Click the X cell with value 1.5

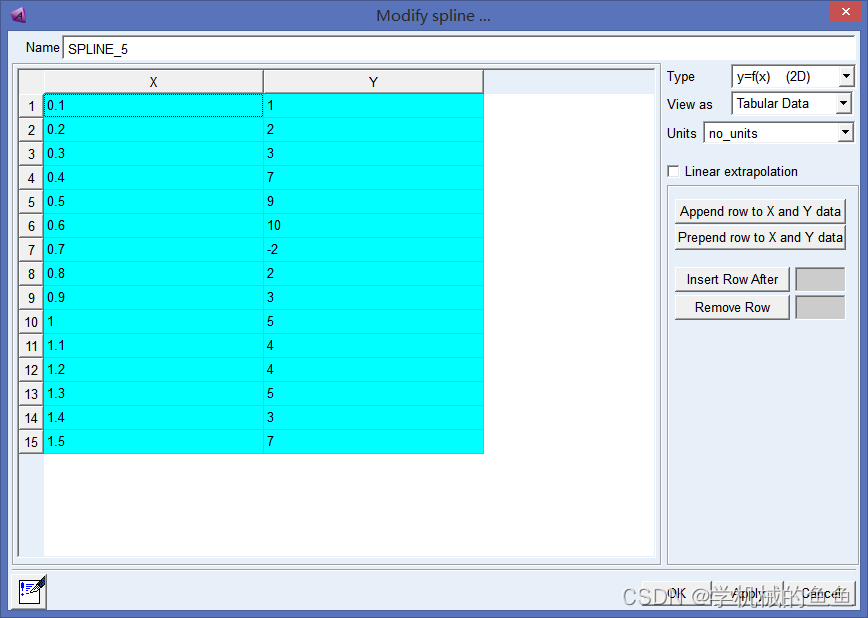click(x=153, y=441)
